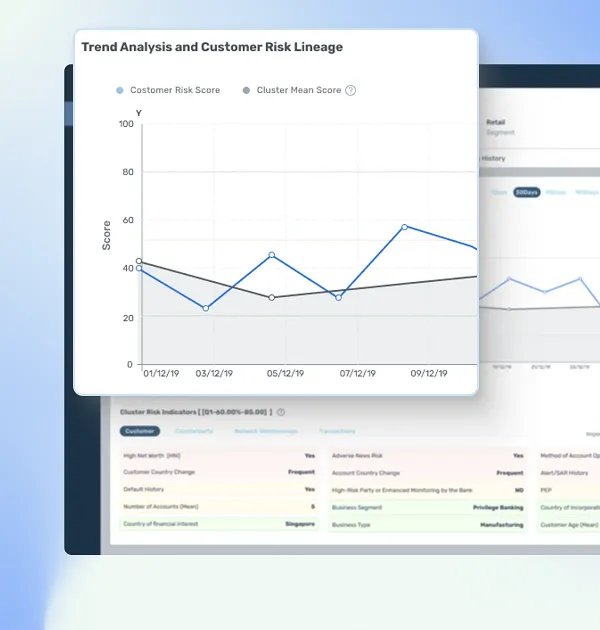This screenshot has height=630, width=600.
Task: Click the '07/12/19' axis date label
Action: [x=358, y=374]
